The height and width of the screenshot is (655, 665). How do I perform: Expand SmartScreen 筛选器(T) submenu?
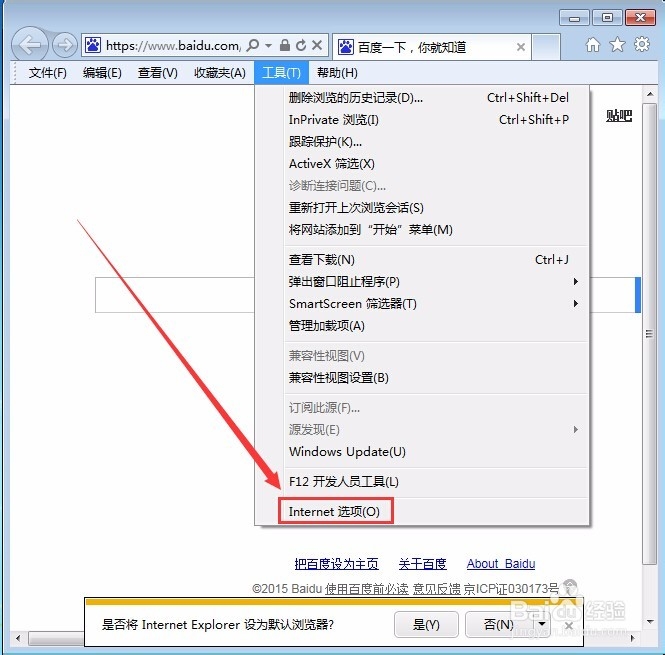click(422, 304)
